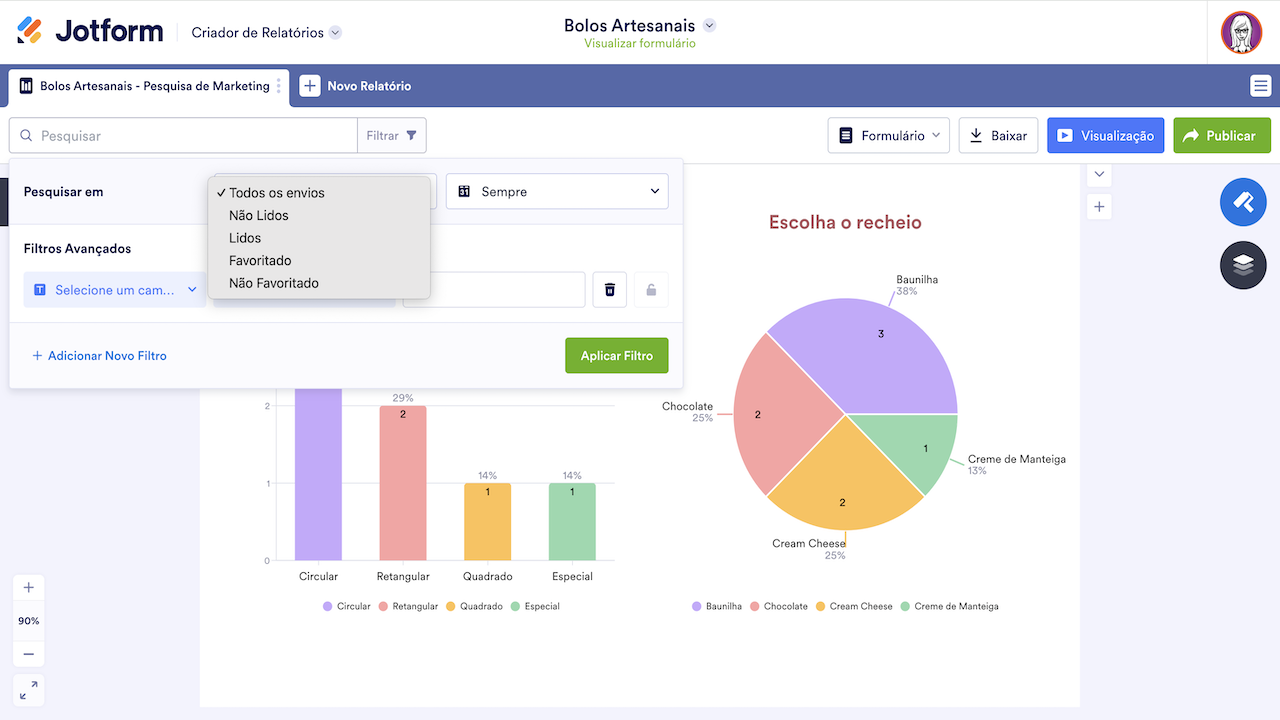Open the hamburger menu on the blue bar
Screen dimensions: 1280x720
click(x=1260, y=86)
